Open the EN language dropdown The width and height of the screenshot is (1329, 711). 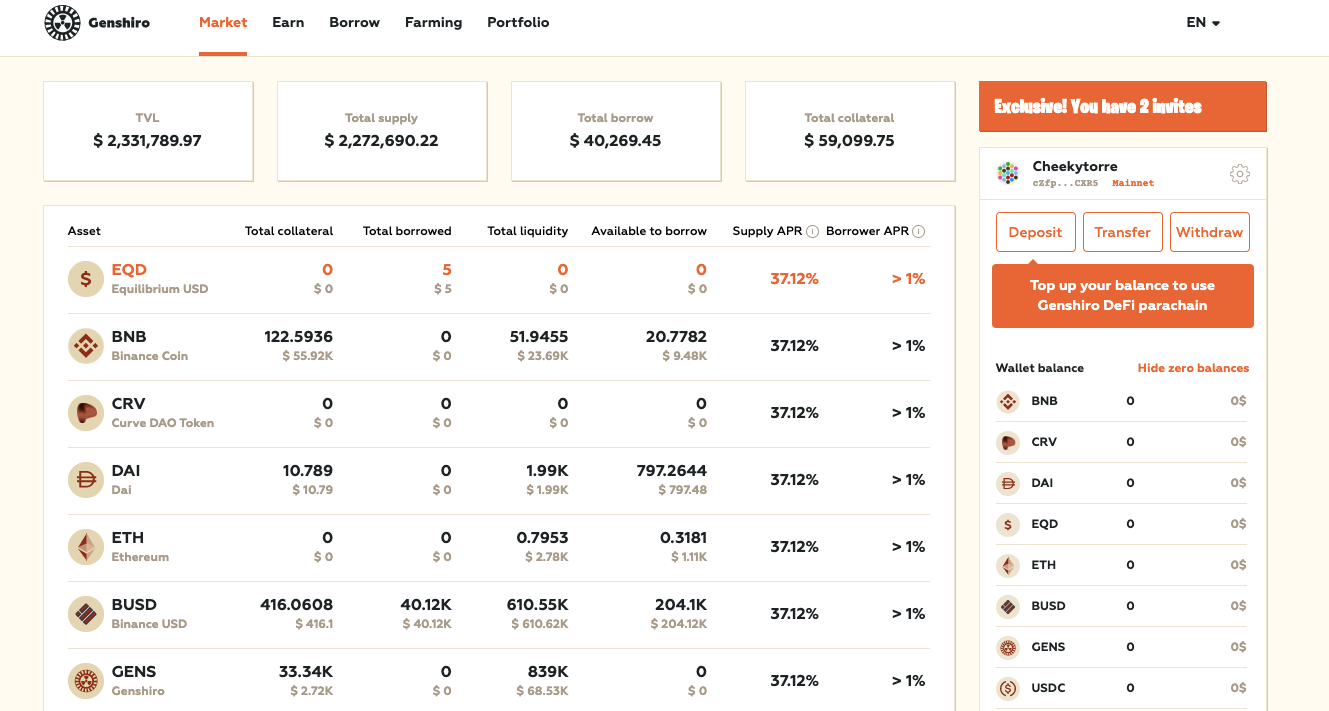point(1203,22)
